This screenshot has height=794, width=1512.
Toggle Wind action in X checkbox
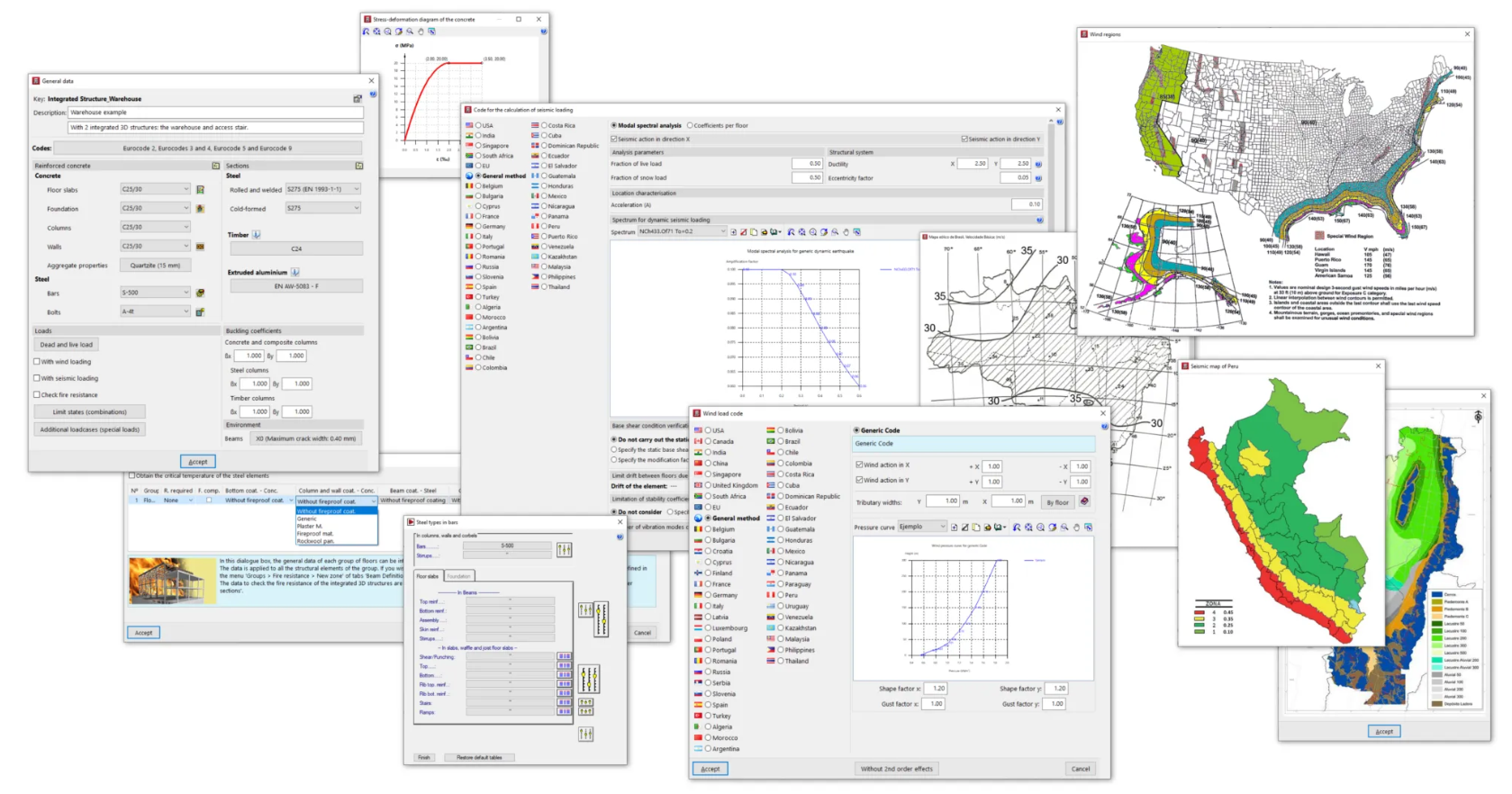(859, 465)
